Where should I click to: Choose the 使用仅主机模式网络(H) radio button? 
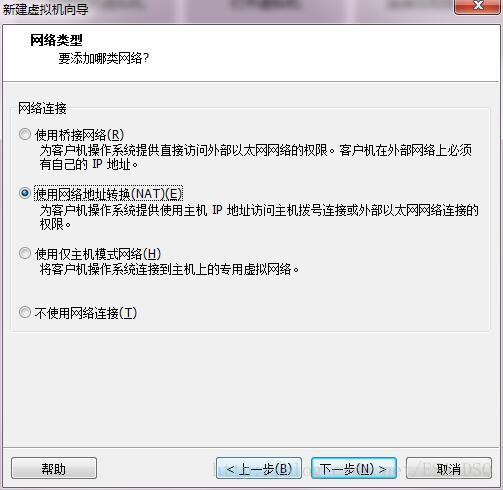25,253
